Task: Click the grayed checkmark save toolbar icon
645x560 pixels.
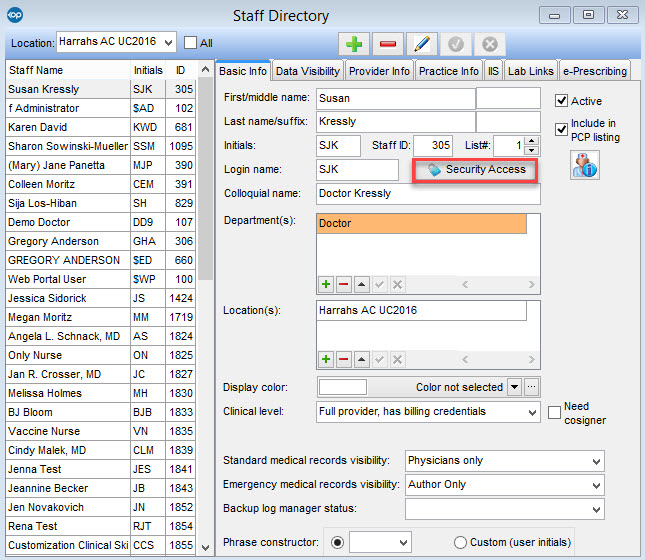Action: coord(455,44)
